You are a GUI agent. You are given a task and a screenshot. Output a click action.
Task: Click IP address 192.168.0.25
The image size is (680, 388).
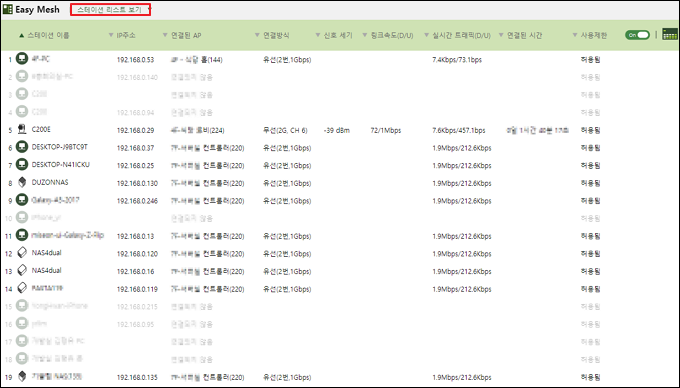click(135, 166)
